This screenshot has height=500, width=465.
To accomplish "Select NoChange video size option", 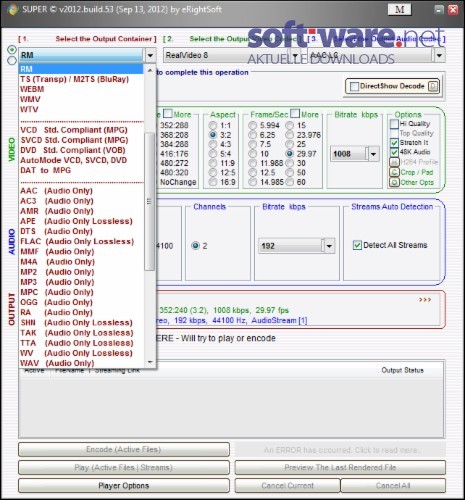I will click(x=177, y=182).
